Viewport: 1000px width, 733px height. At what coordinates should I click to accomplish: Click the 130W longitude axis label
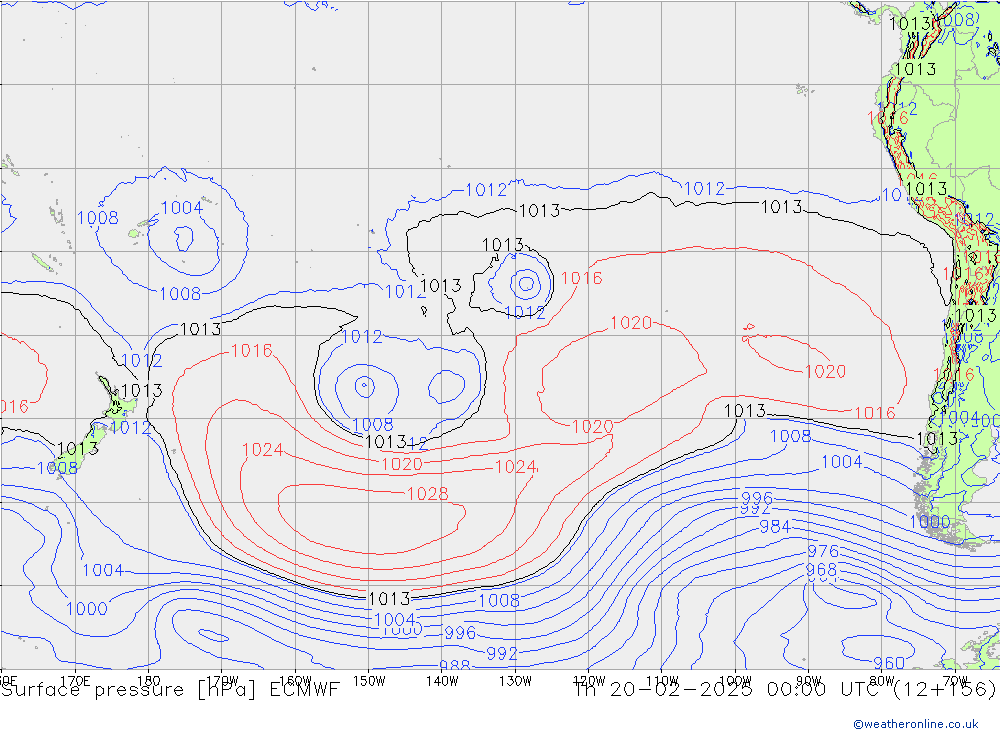pyautogui.click(x=515, y=681)
